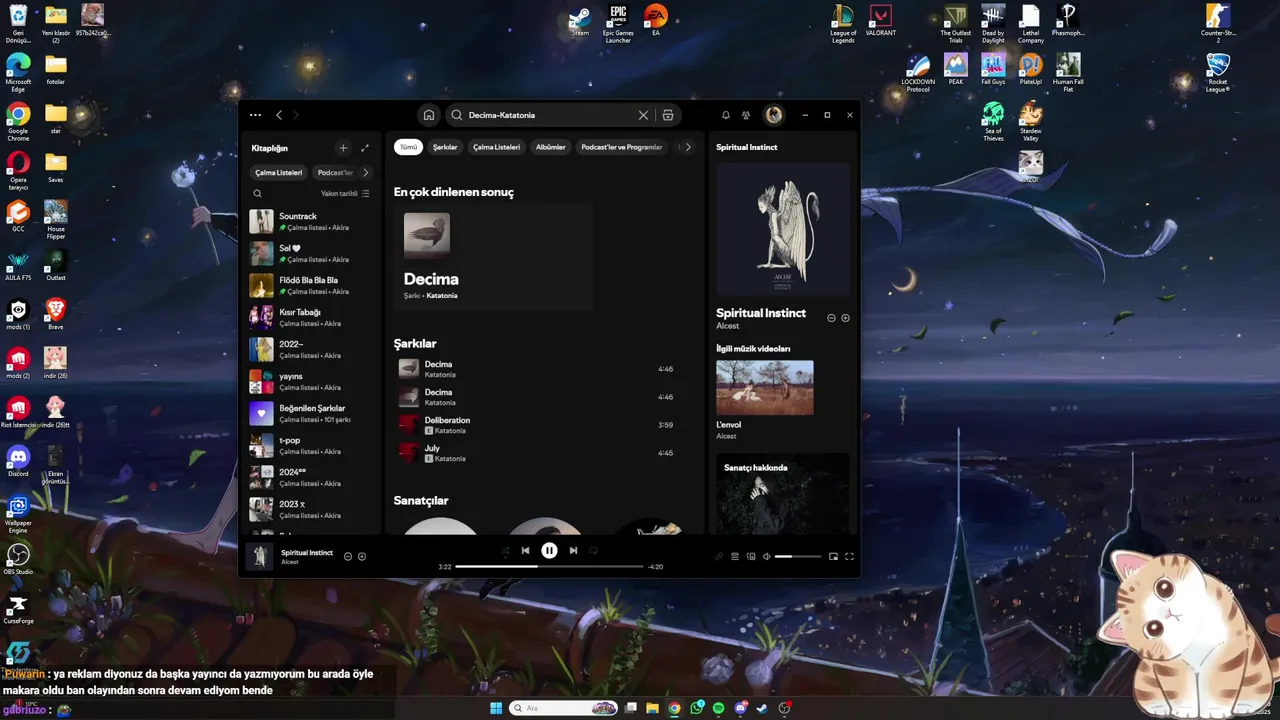
Task: Open the Decima top result card
Action: coord(494,257)
